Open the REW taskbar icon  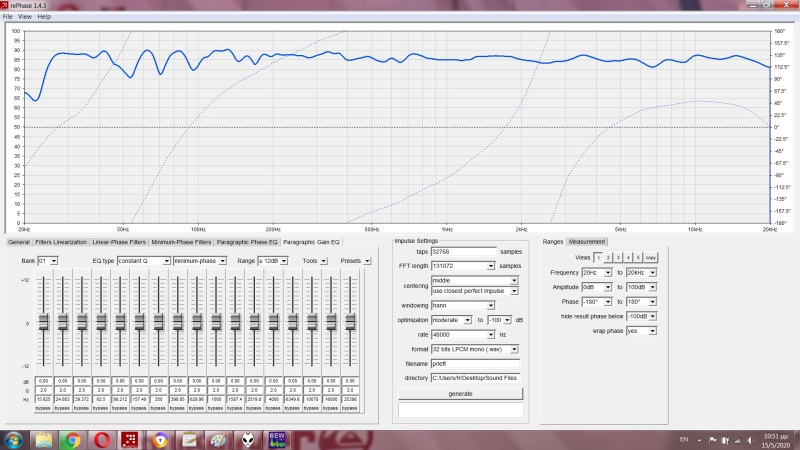click(278, 440)
